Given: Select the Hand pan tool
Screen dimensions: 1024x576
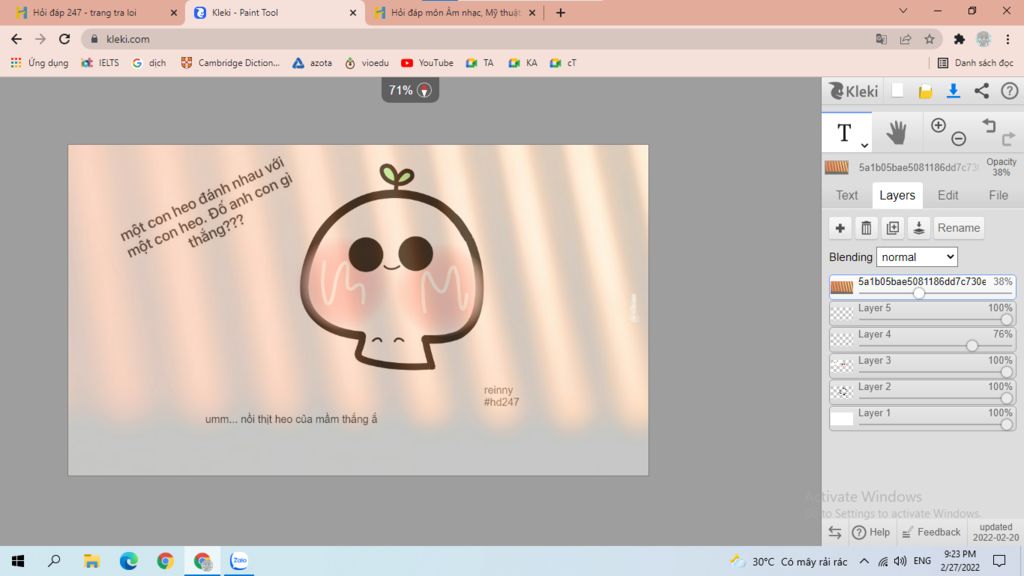Looking at the screenshot, I should point(896,133).
